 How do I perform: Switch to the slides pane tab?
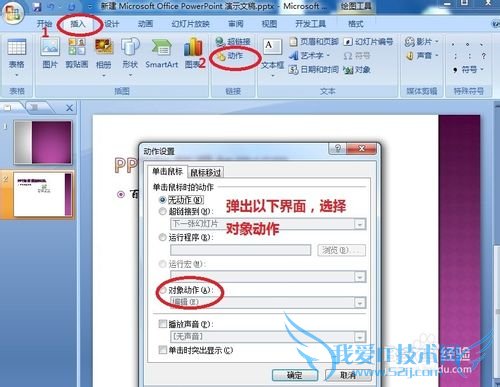click(9, 107)
